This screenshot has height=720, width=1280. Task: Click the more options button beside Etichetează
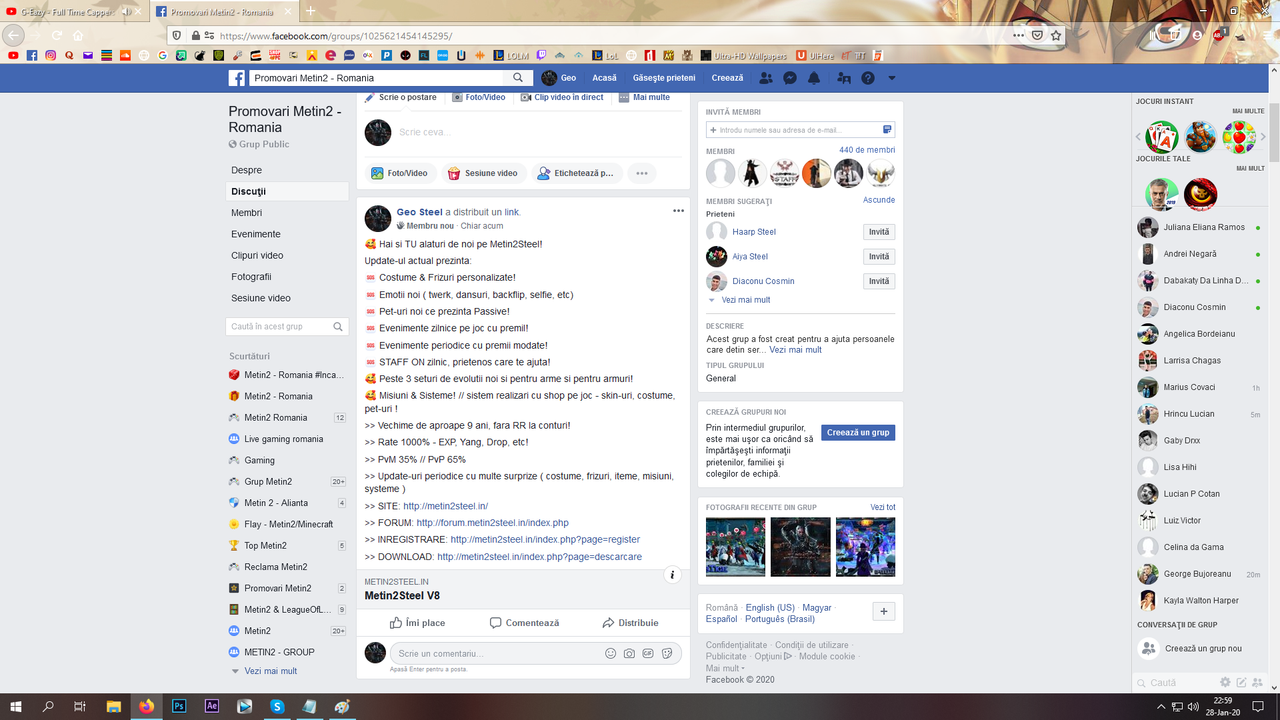coord(642,173)
